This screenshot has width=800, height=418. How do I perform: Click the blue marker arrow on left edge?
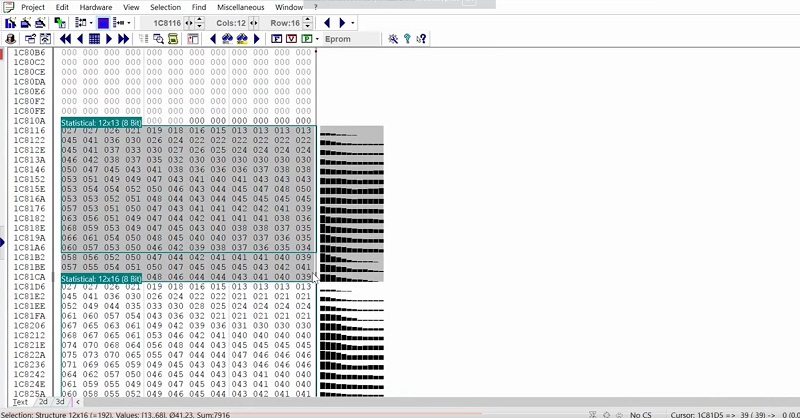click(x=2, y=242)
